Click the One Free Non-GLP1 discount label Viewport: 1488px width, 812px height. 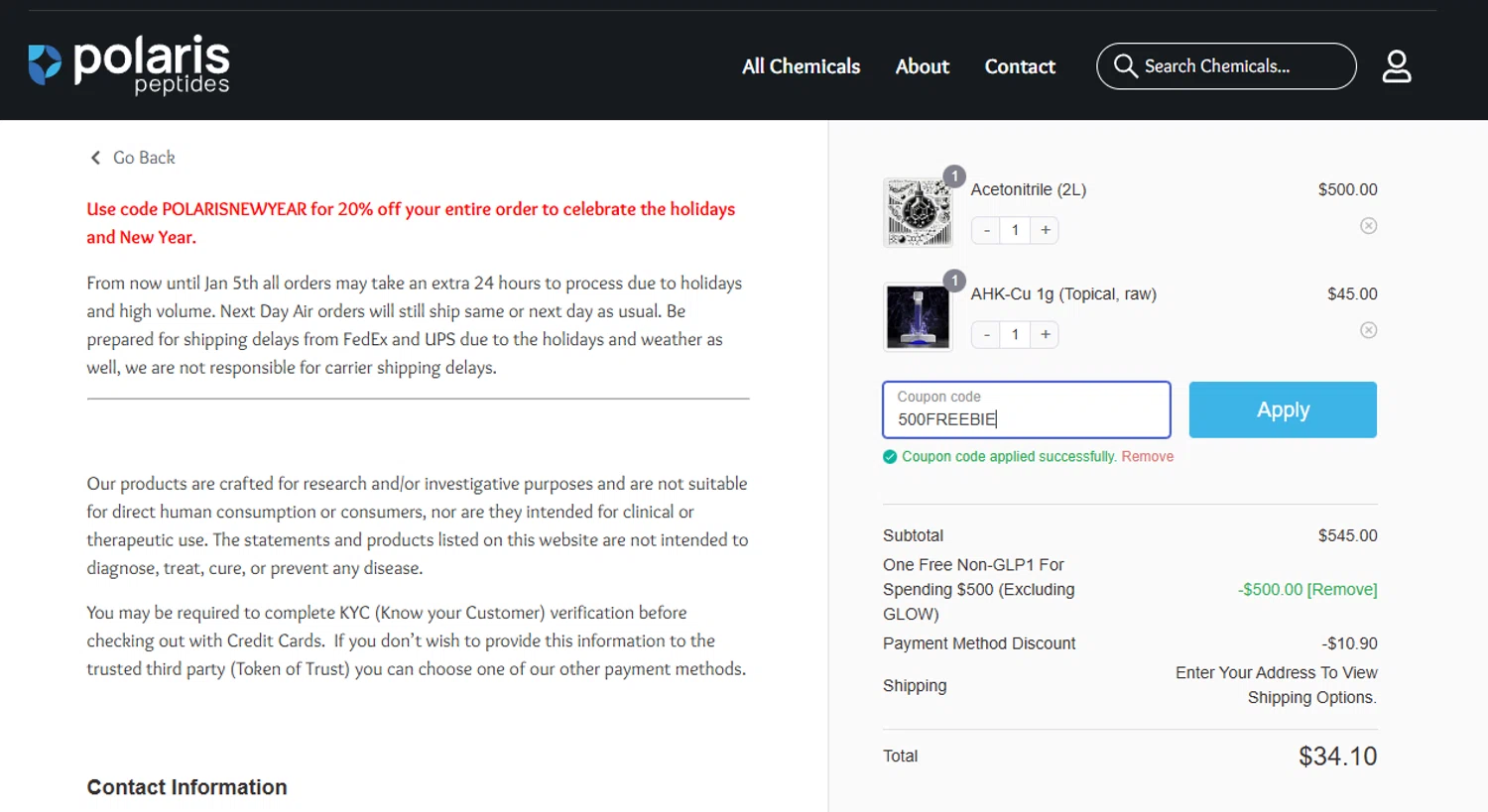tap(979, 589)
